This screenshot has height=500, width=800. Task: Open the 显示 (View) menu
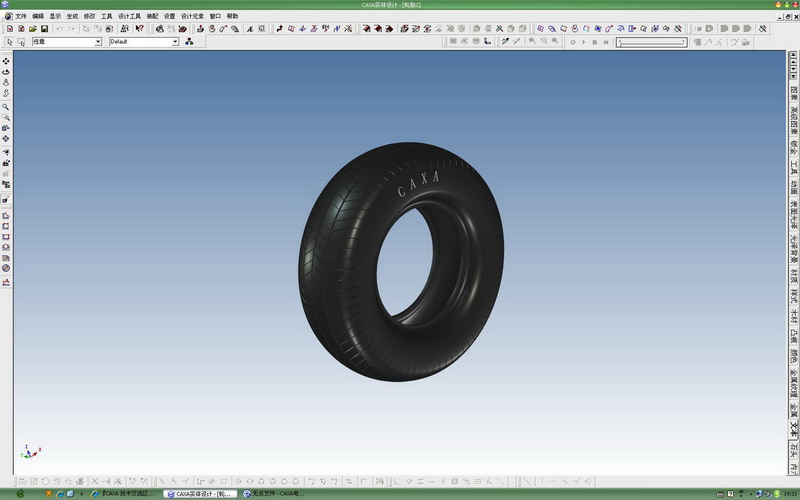click(x=55, y=16)
